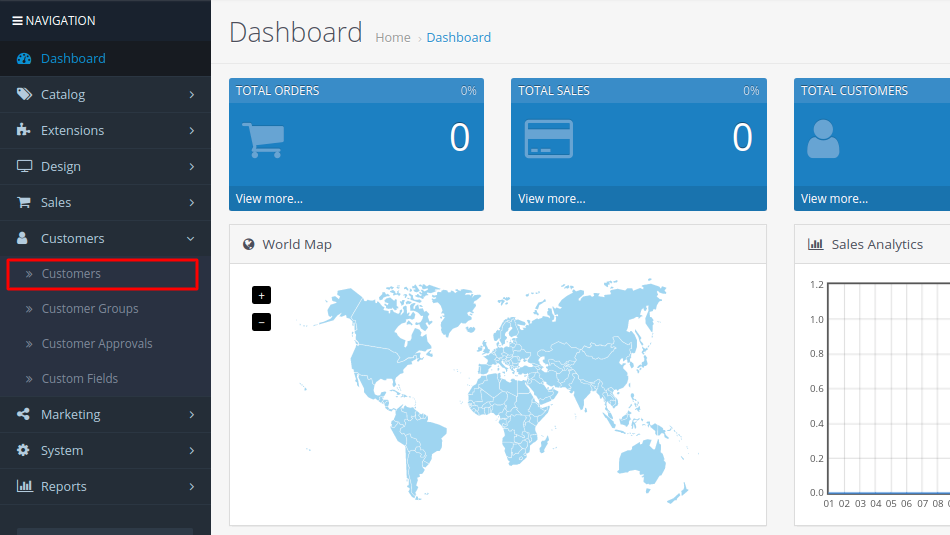
Task: Click the shopping cart icon in Total Orders
Action: [x=264, y=141]
